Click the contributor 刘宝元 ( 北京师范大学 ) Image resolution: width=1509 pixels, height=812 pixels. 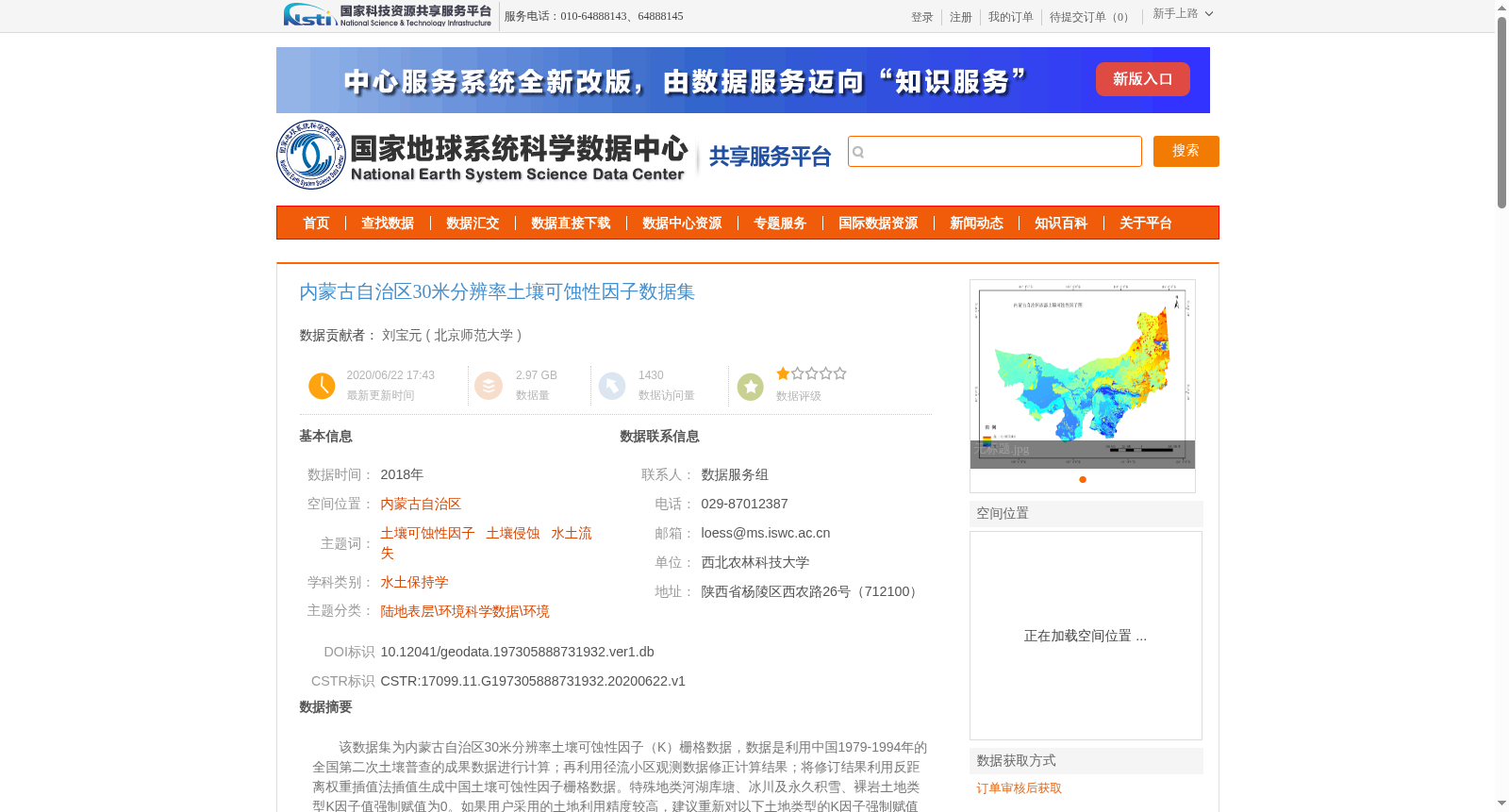pos(452,335)
